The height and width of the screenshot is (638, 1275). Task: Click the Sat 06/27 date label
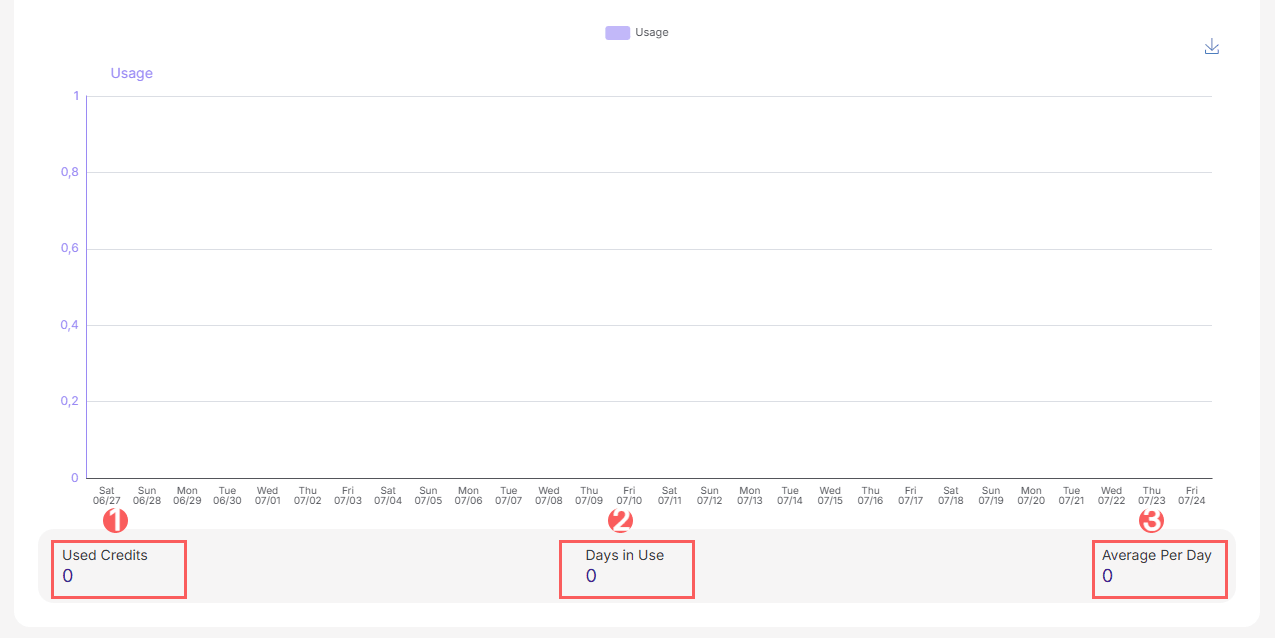tap(107, 496)
